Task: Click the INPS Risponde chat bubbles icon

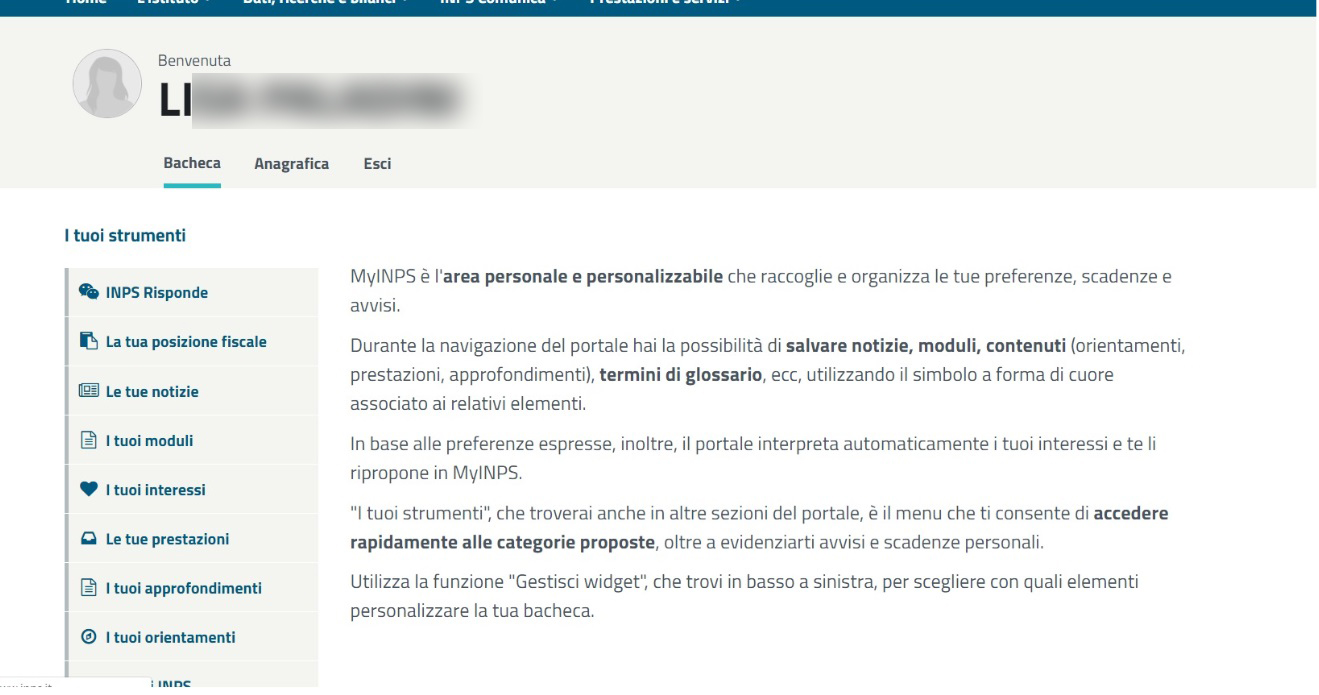Action: tap(88, 293)
